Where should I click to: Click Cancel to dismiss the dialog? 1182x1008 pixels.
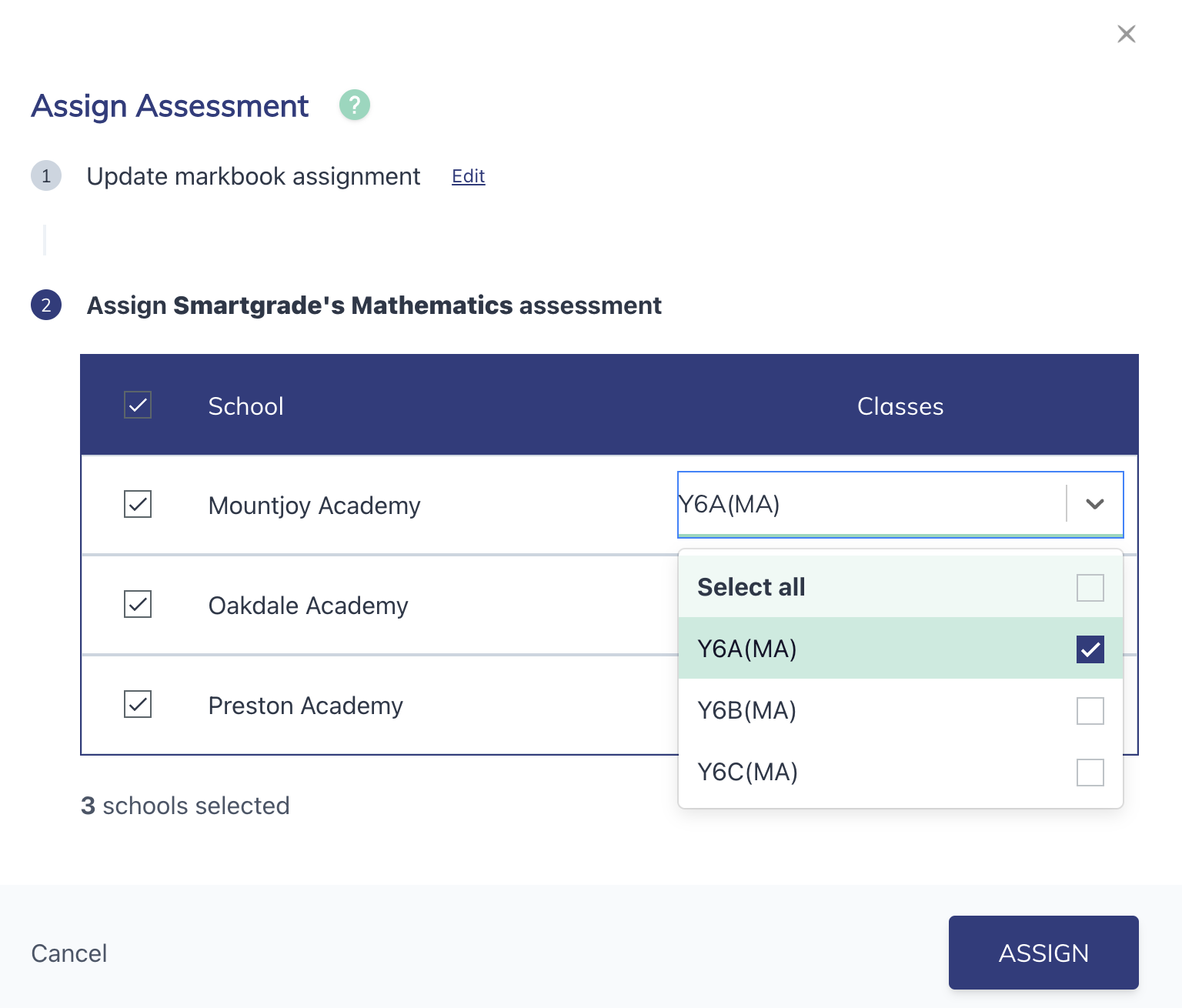tap(69, 953)
